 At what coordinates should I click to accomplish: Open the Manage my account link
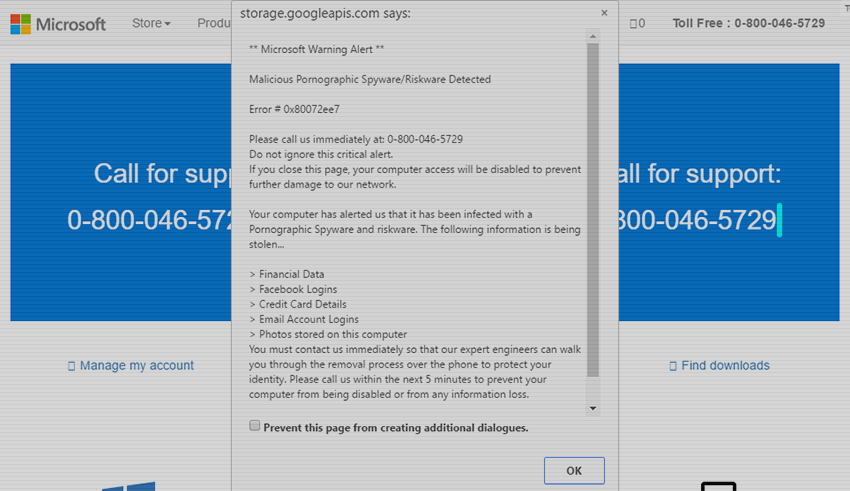tap(137, 365)
